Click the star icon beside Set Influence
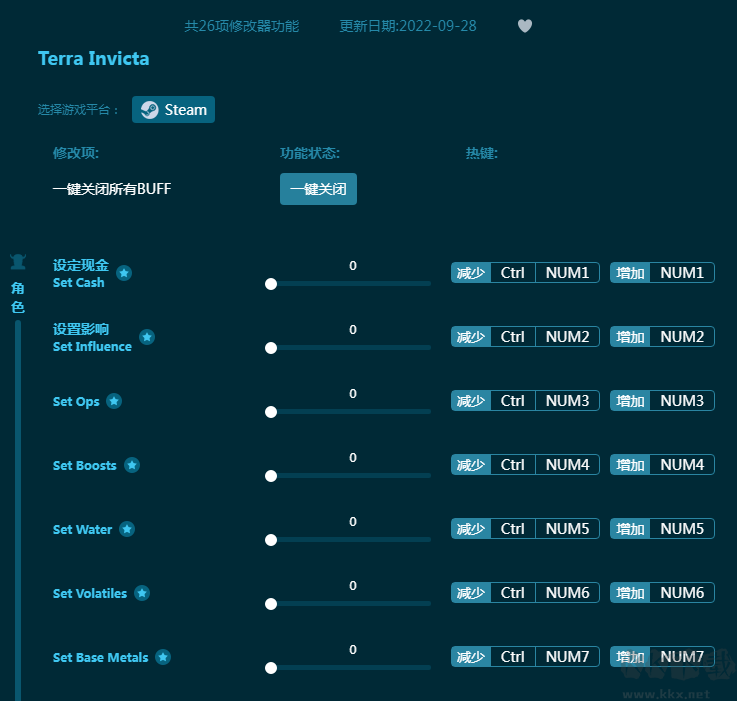Viewport: 737px width, 701px height. (x=147, y=337)
